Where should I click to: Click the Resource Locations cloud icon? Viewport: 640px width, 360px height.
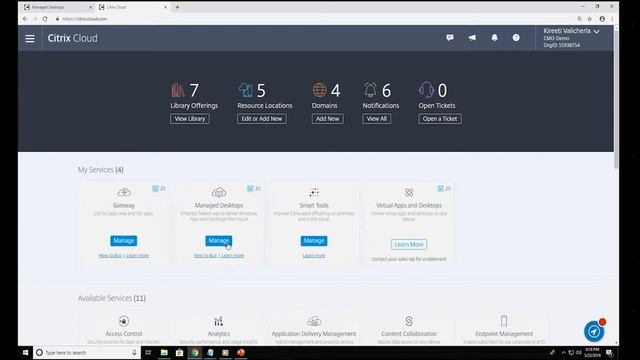point(245,90)
